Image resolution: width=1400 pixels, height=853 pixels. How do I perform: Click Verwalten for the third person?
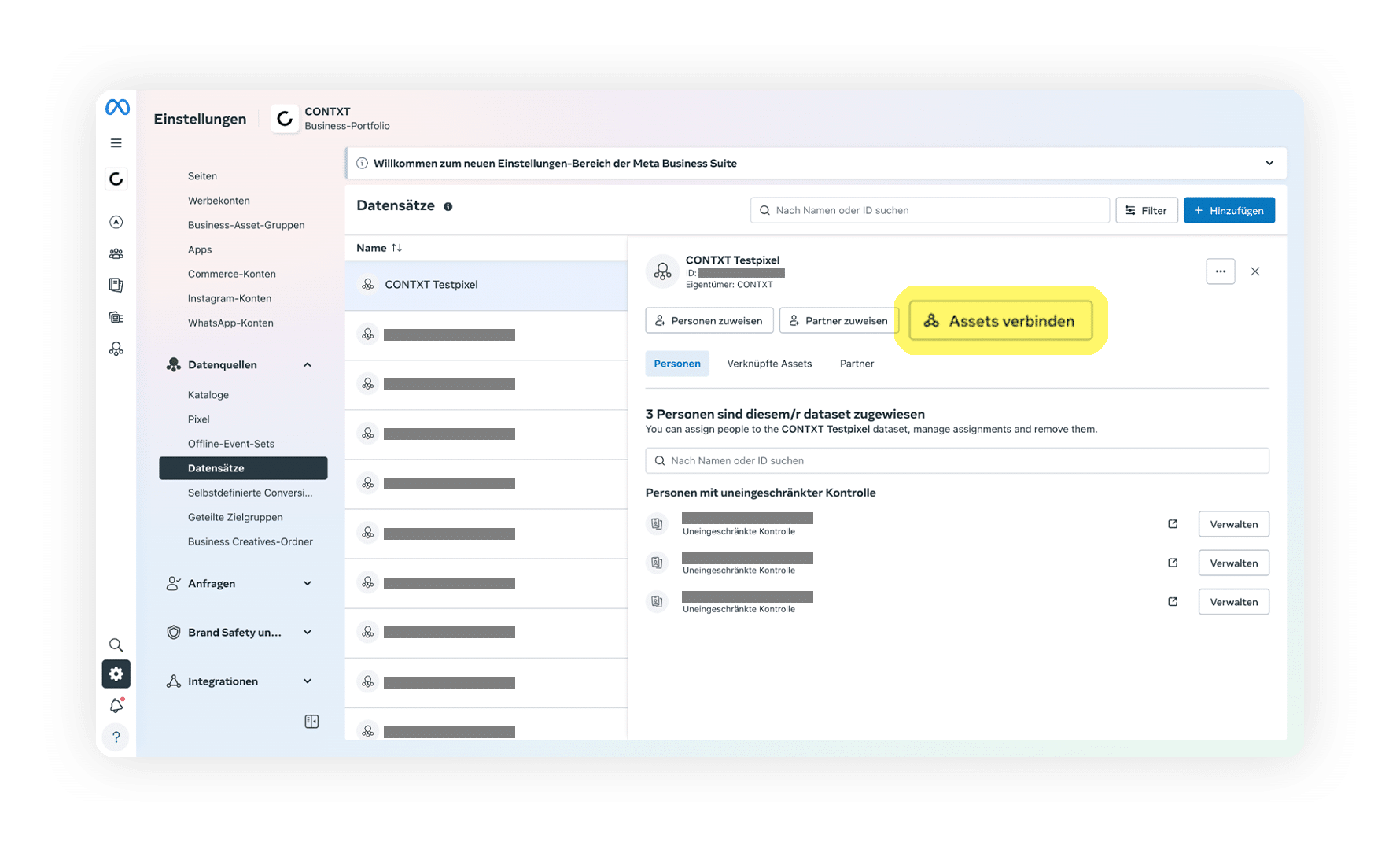pos(1234,602)
